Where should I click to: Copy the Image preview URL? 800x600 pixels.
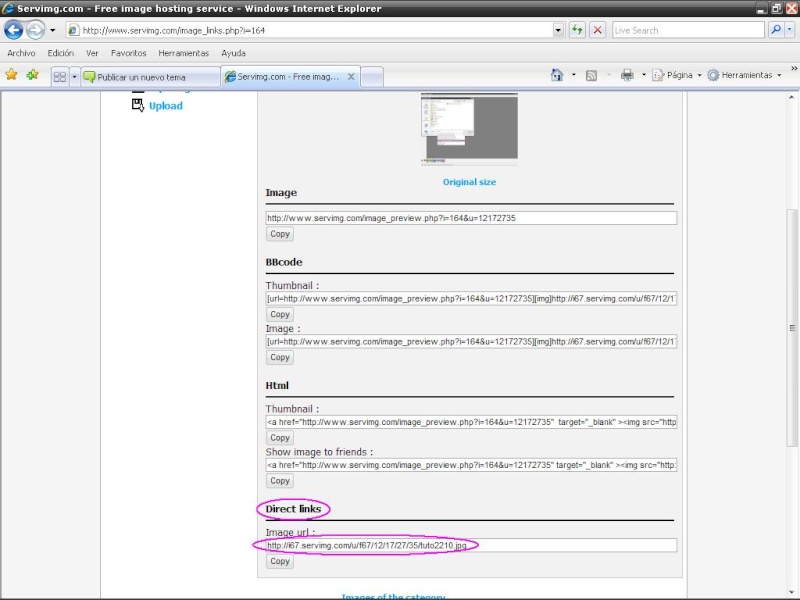(x=280, y=234)
